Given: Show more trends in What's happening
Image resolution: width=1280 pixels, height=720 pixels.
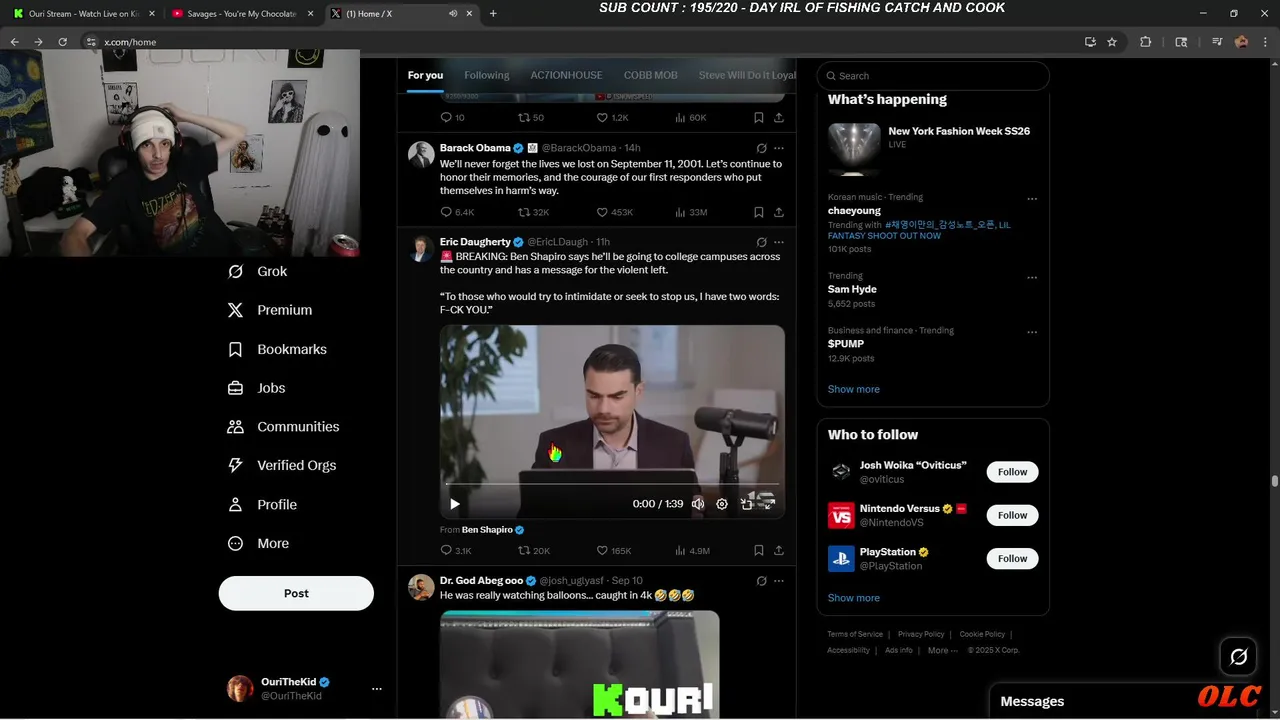Looking at the screenshot, I should [854, 389].
